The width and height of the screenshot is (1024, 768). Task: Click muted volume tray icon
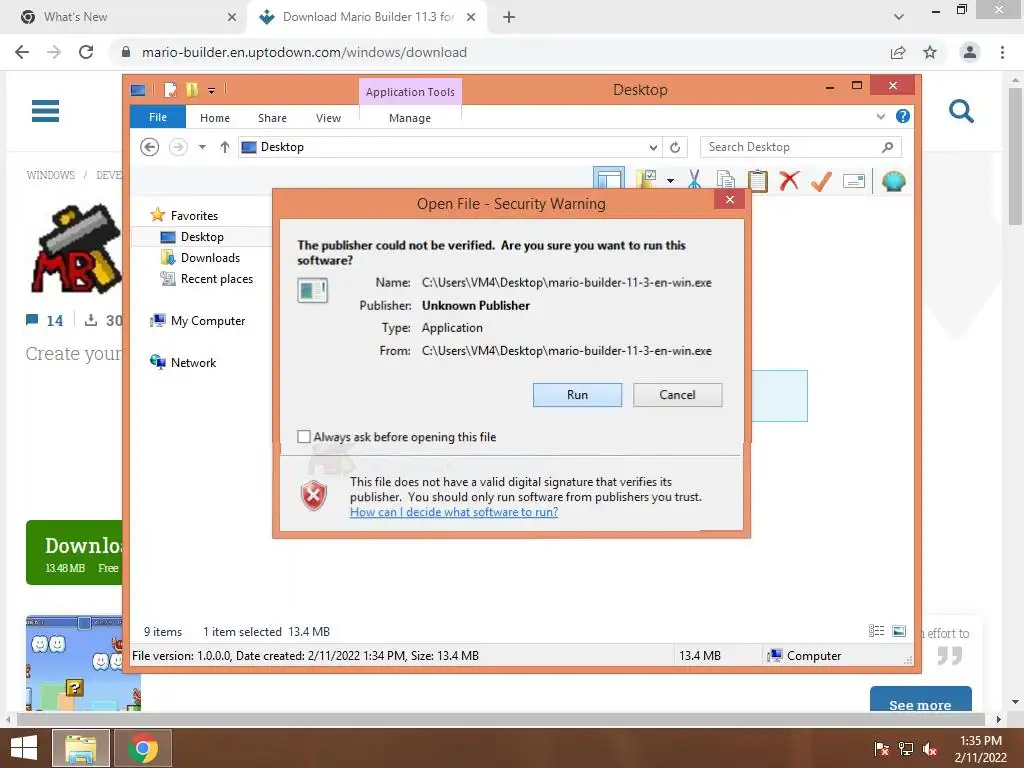pyautogui.click(x=931, y=749)
